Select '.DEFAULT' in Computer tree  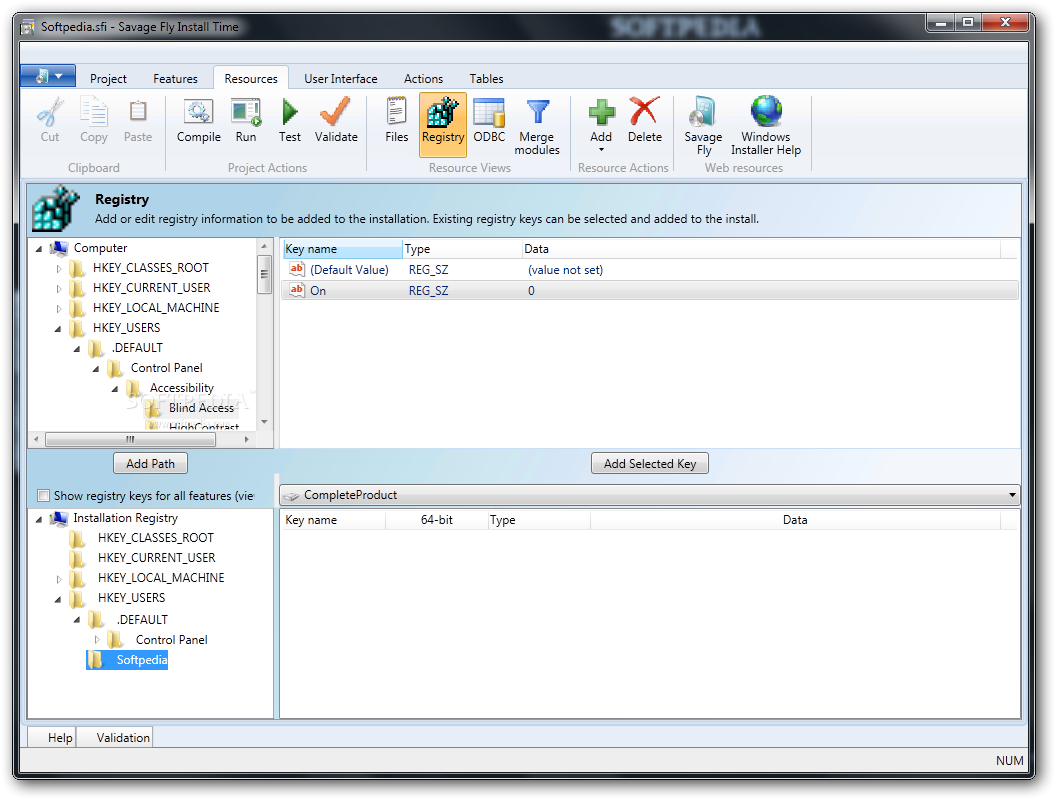[137, 348]
